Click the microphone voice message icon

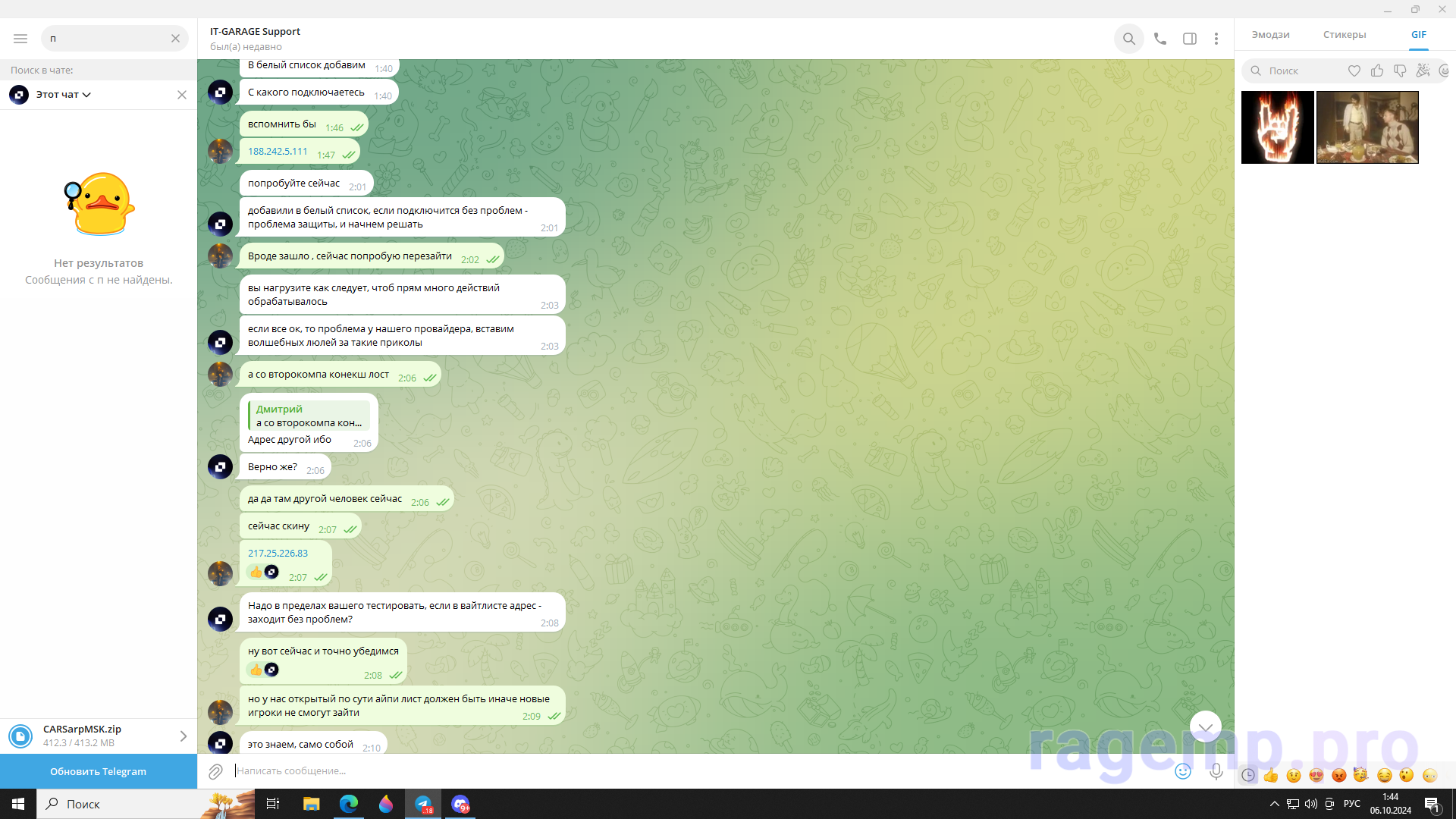1216,771
